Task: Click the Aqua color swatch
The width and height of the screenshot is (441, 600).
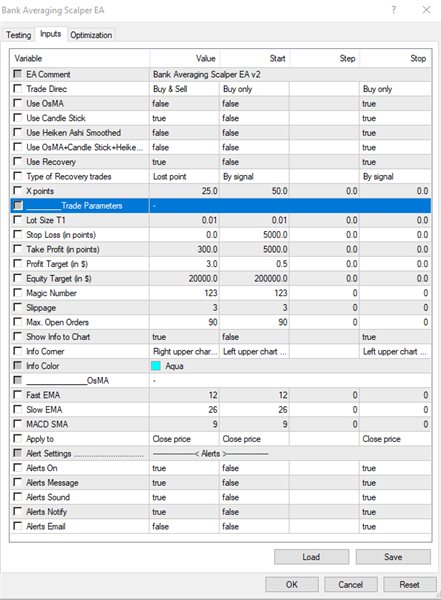Action: (x=156, y=366)
